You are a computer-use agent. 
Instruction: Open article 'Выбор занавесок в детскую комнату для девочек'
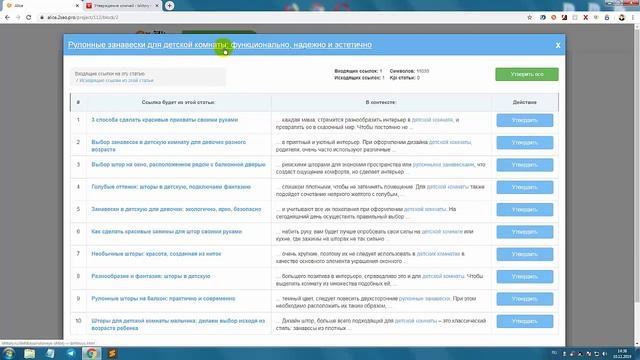click(x=169, y=146)
